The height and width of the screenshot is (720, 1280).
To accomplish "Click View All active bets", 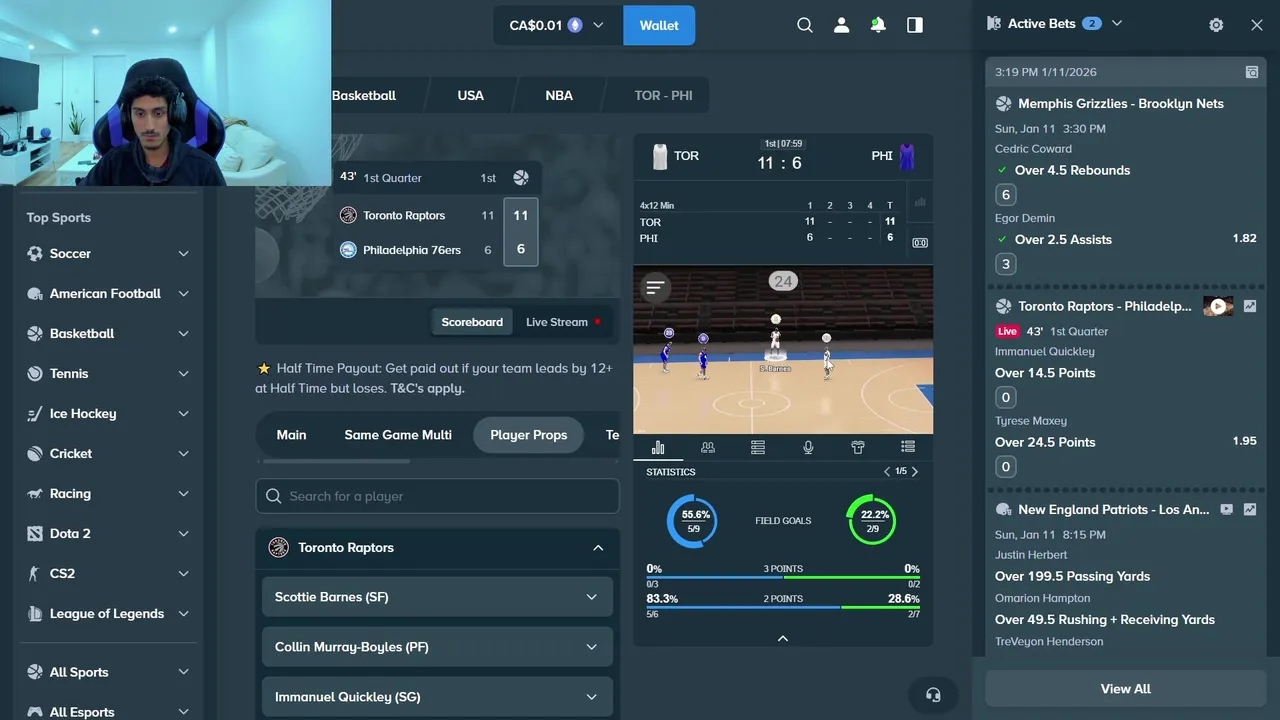I will click(x=1125, y=688).
